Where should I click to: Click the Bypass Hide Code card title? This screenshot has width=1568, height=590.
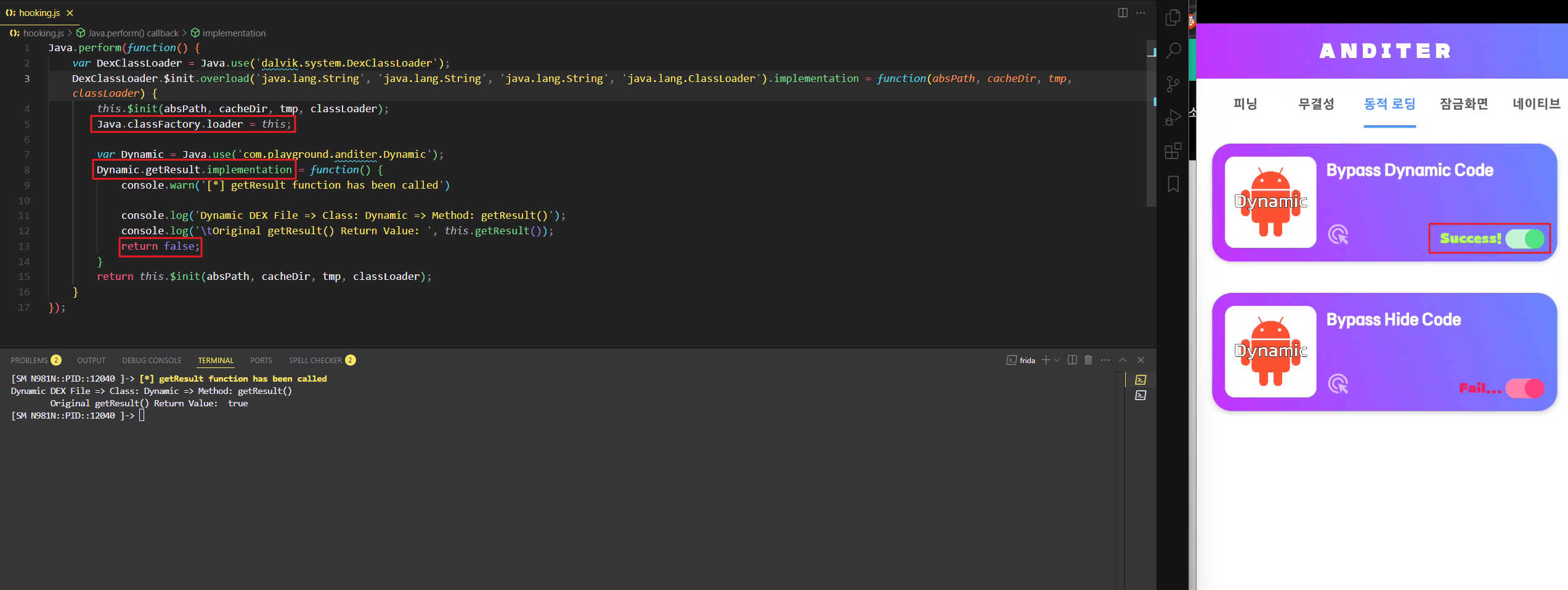(x=1393, y=319)
